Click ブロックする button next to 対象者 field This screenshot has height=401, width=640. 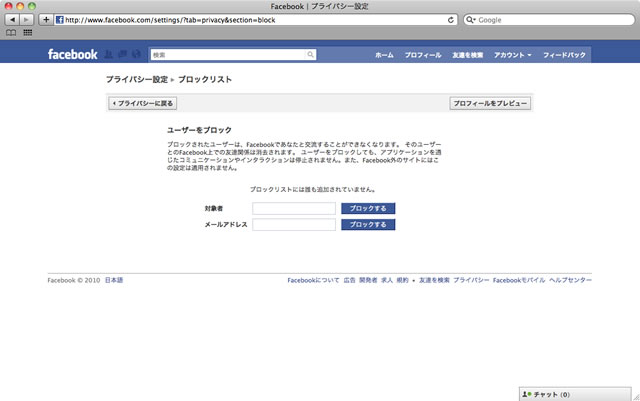(x=368, y=208)
